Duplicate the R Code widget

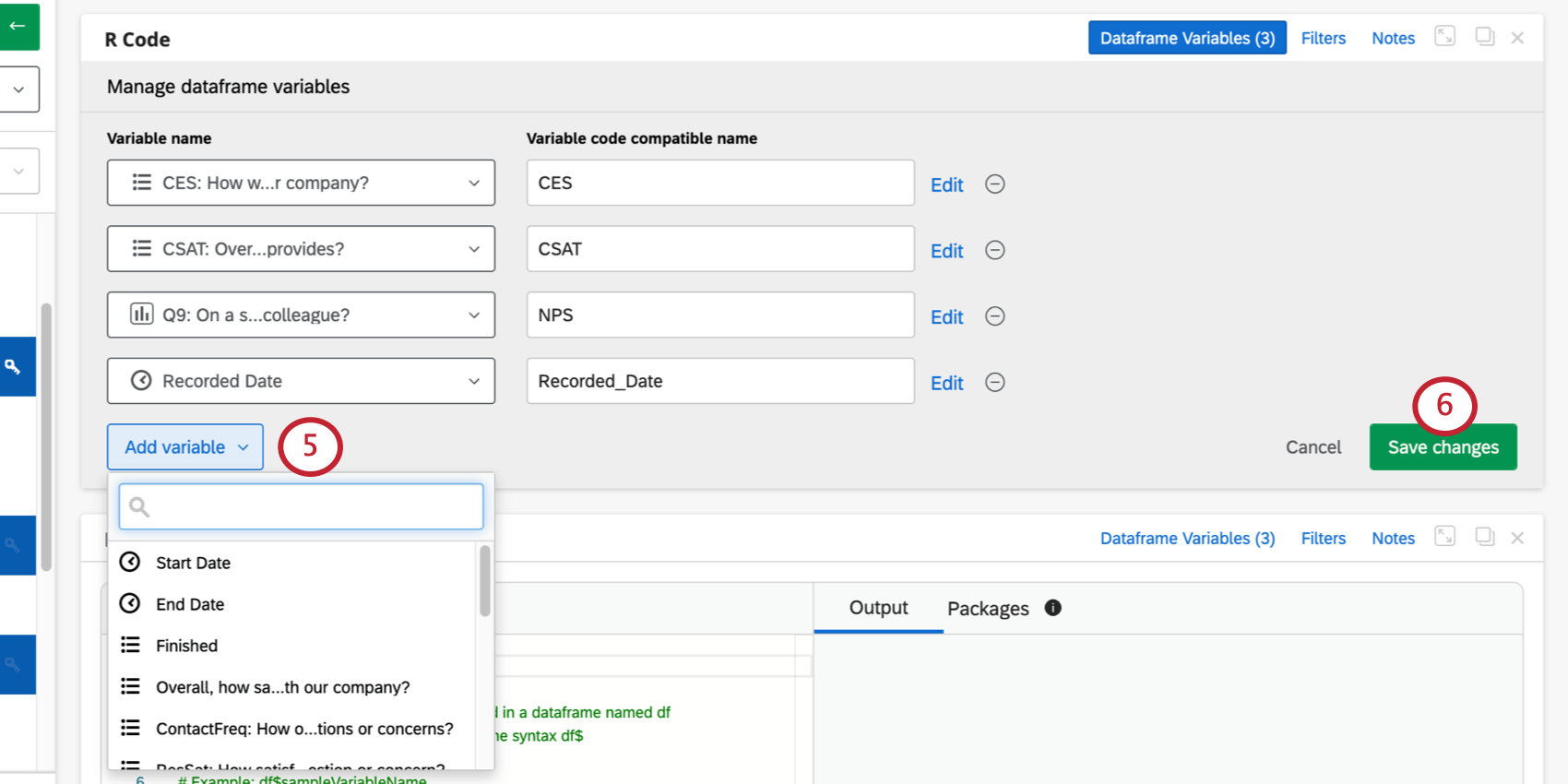click(1484, 37)
